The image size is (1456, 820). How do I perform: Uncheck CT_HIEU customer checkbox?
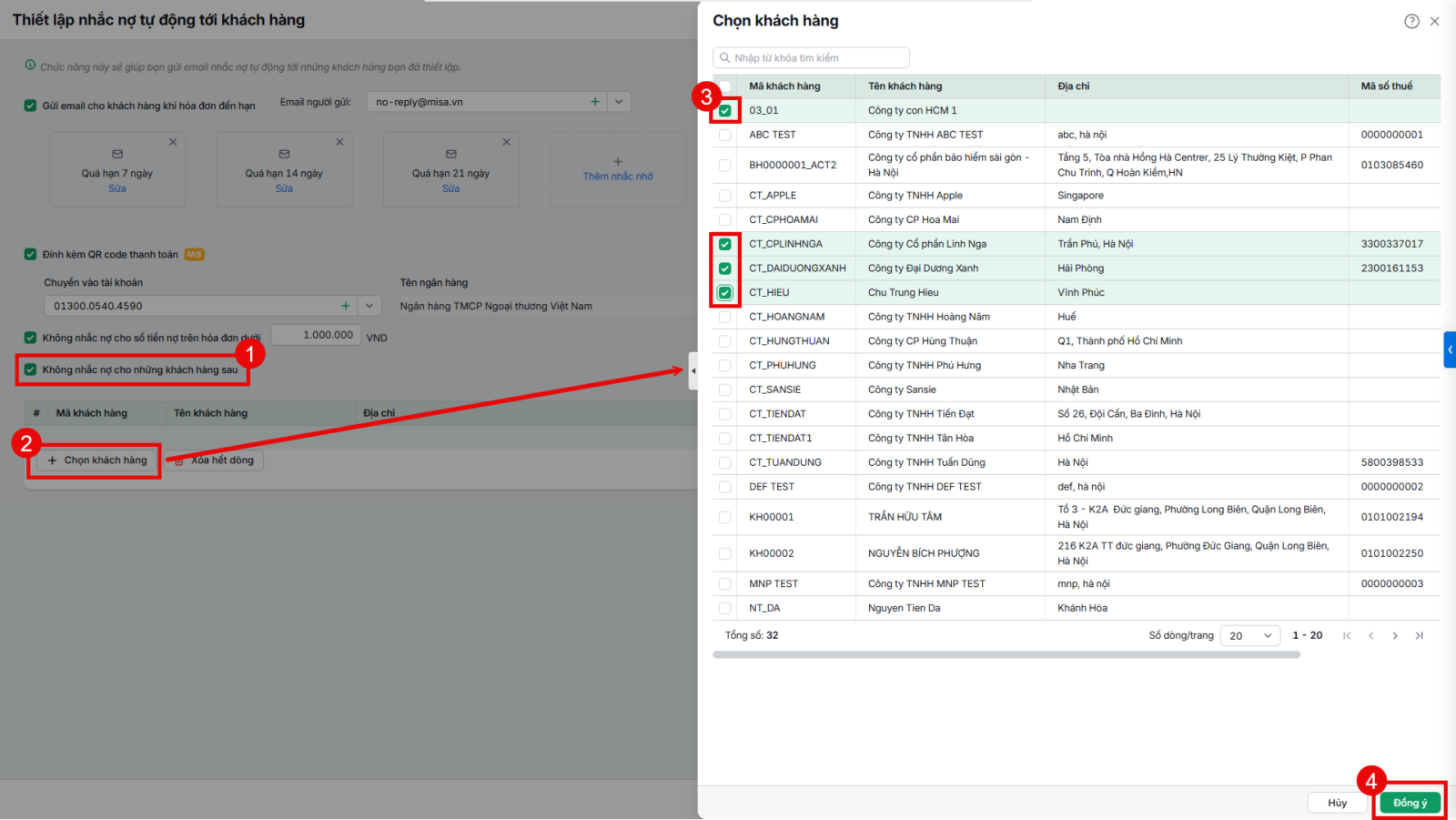tap(725, 293)
